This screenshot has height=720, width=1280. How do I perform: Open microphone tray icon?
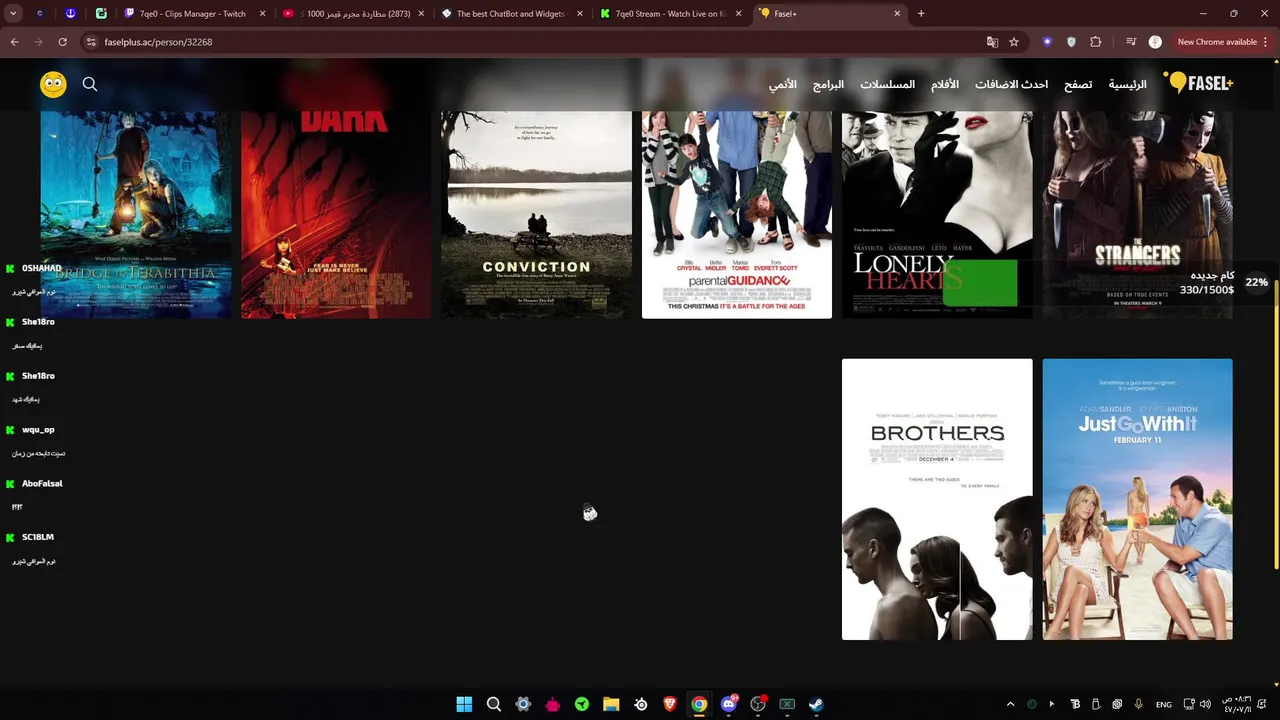[x=1138, y=704]
